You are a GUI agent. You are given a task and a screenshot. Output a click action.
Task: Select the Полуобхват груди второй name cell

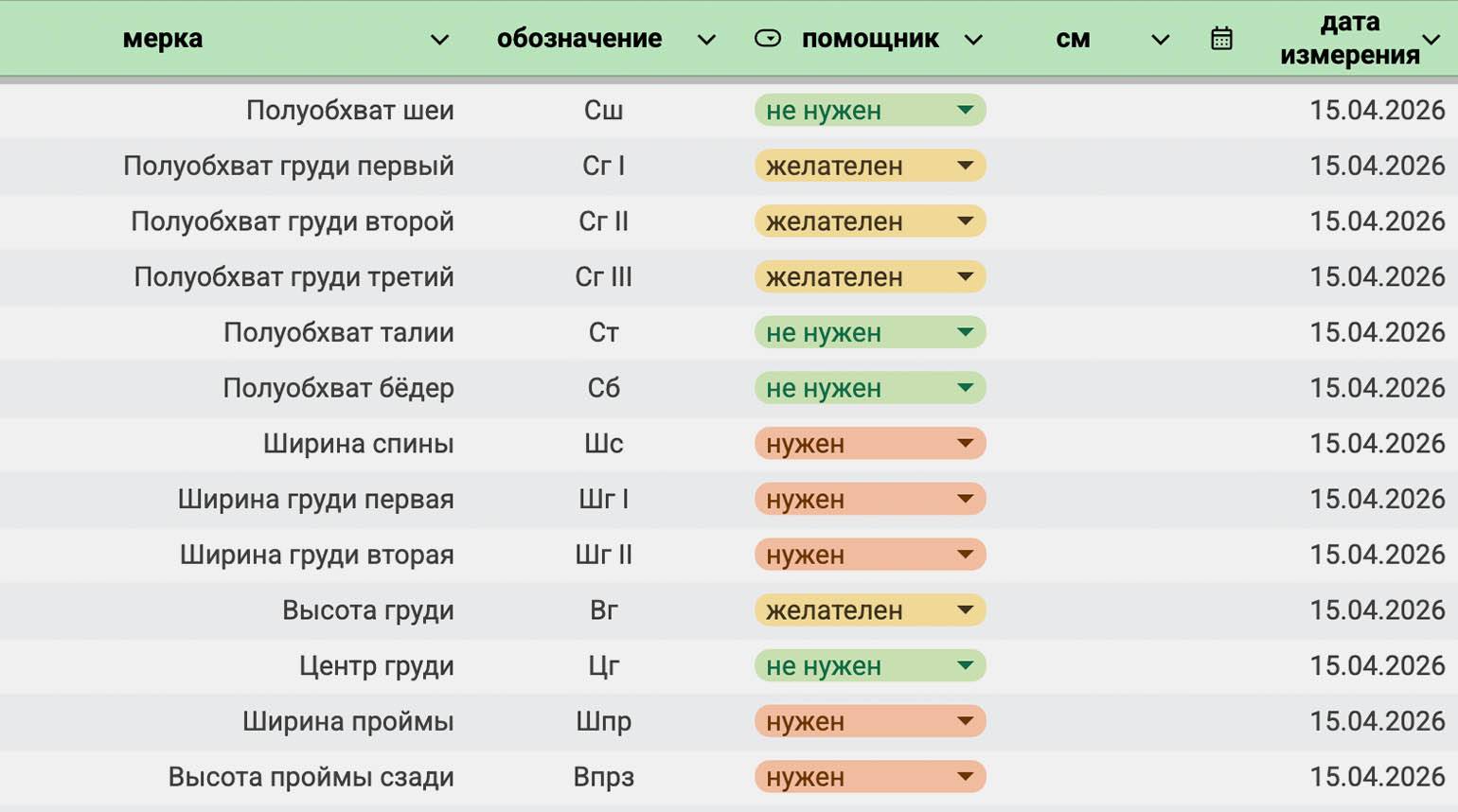coord(292,221)
